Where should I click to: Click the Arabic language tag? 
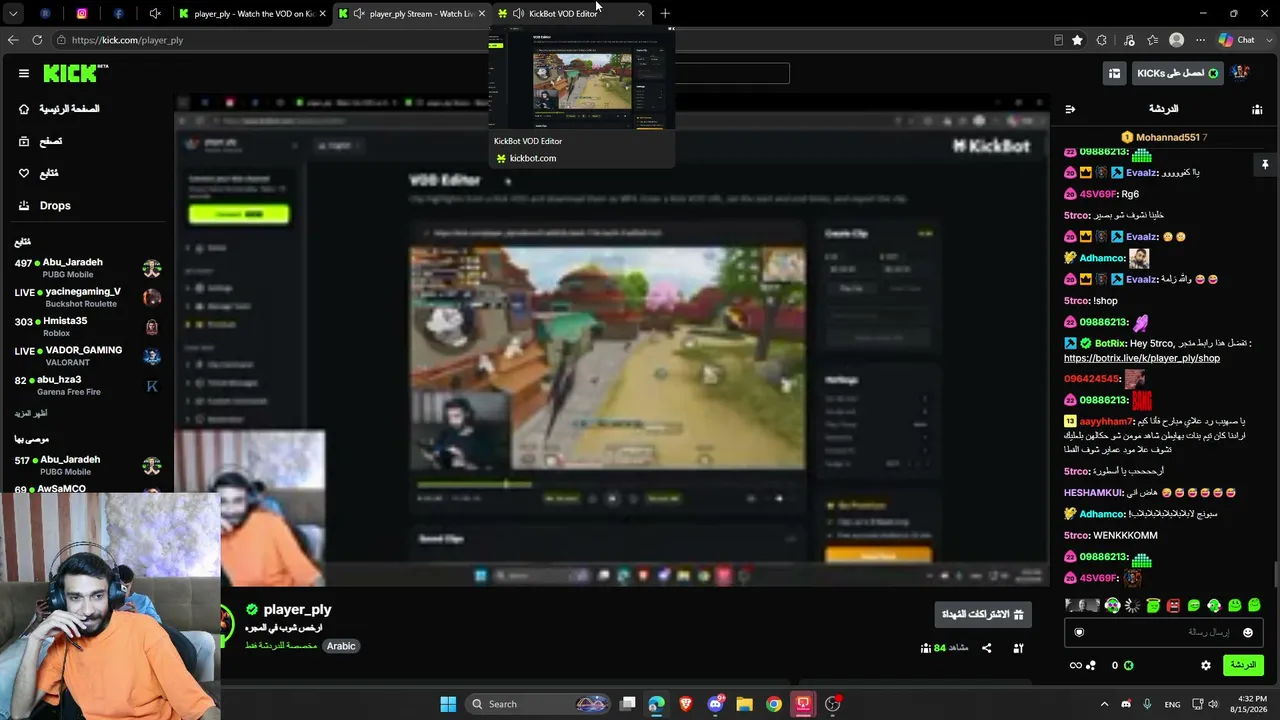tap(341, 646)
